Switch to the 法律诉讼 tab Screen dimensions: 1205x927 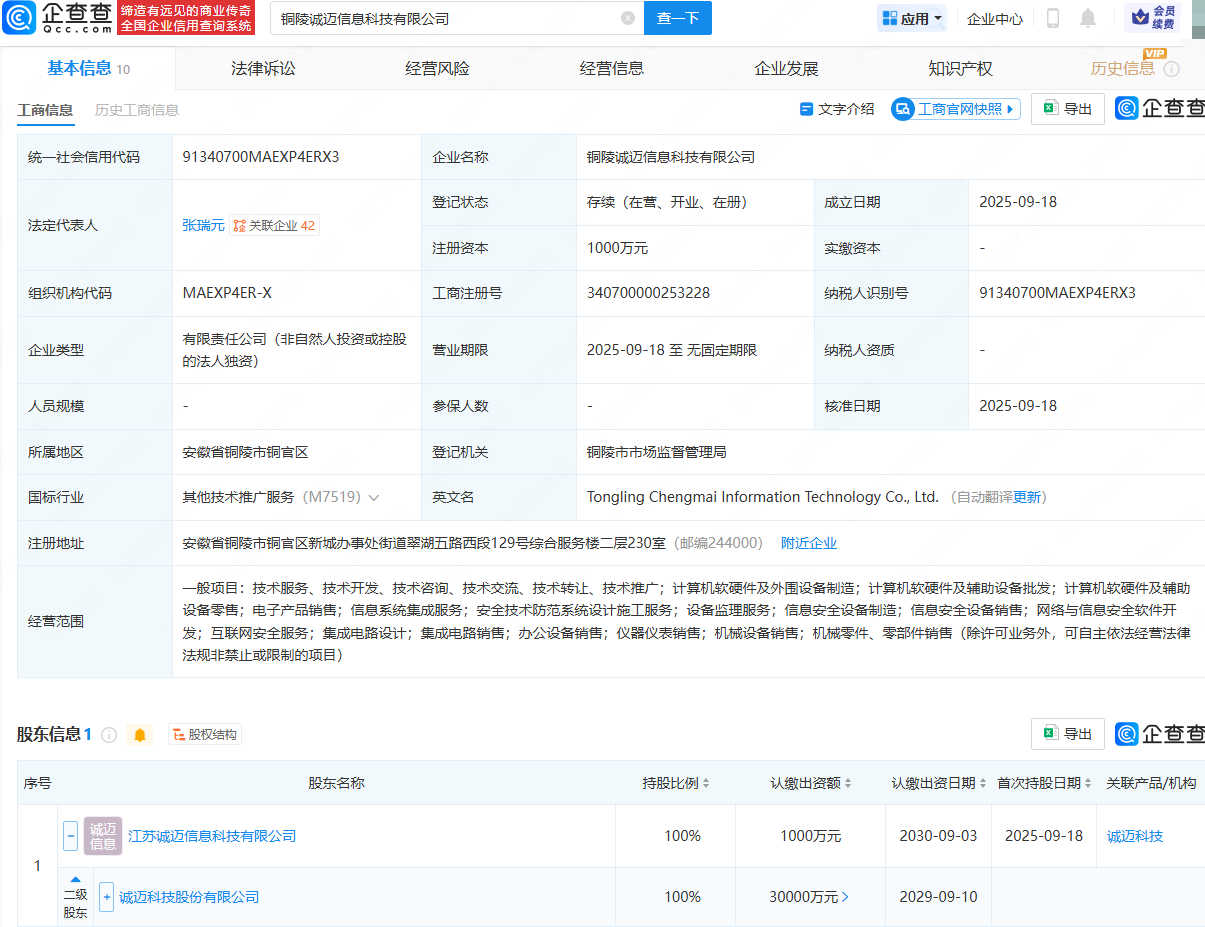tap(263, 68)
